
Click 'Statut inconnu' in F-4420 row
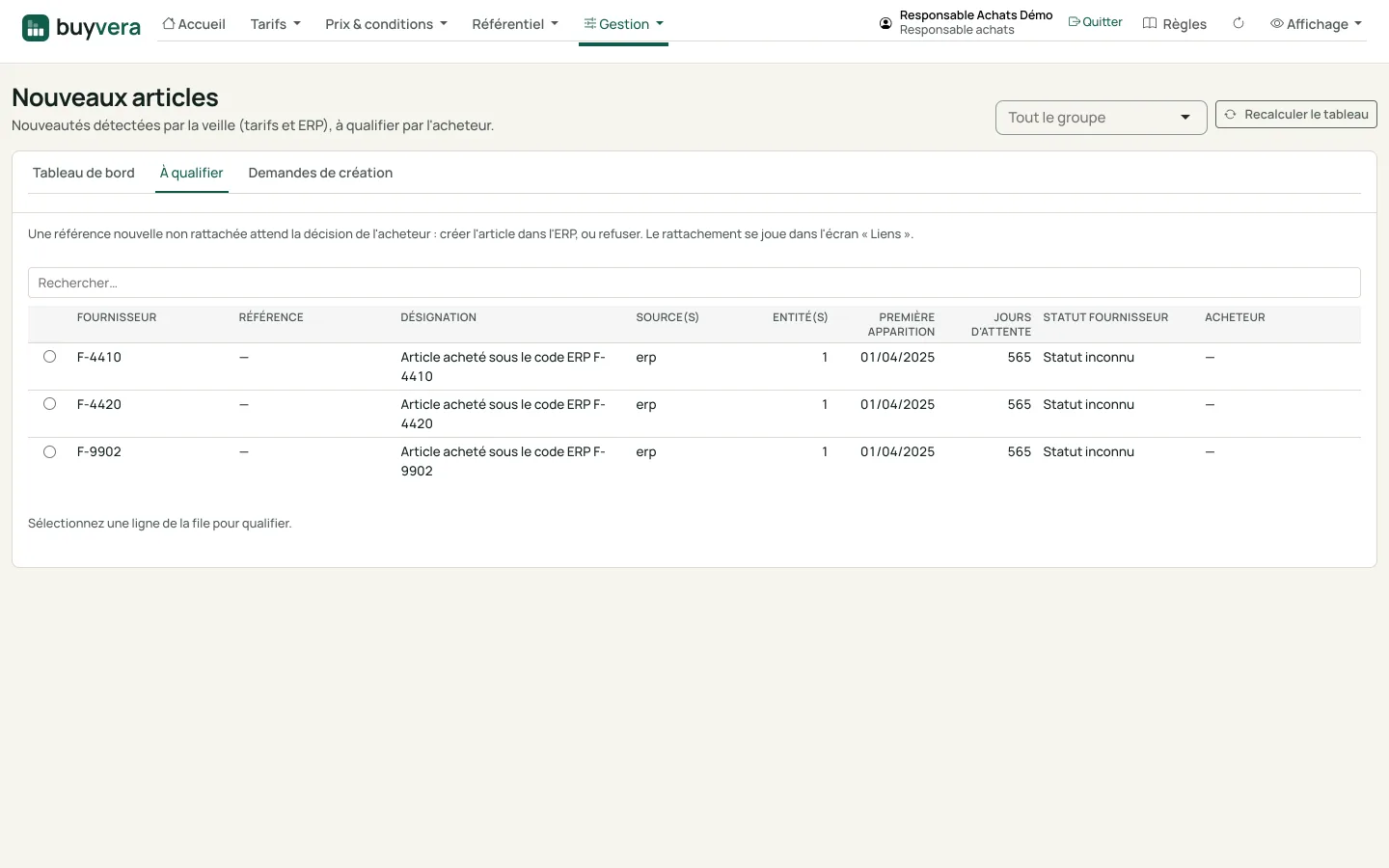(1088, 404)
